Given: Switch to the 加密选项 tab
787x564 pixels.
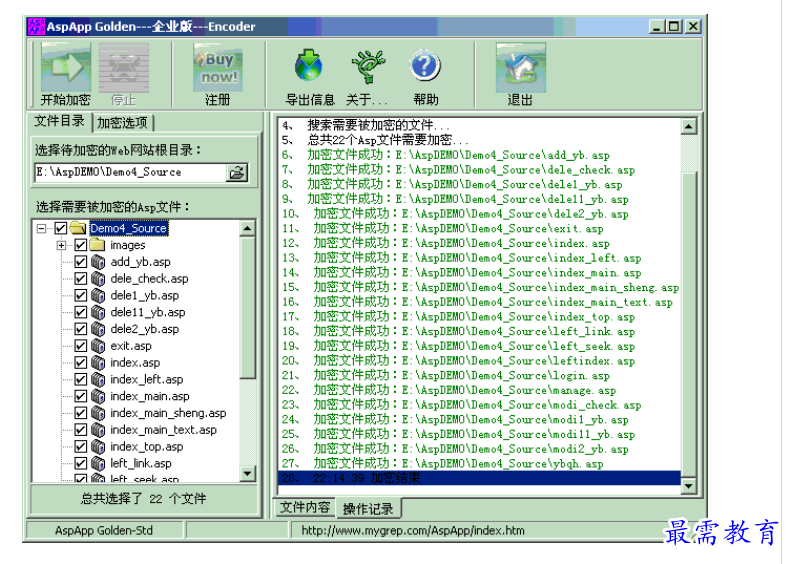Looking at the screenshot, I should click(122, 123).
